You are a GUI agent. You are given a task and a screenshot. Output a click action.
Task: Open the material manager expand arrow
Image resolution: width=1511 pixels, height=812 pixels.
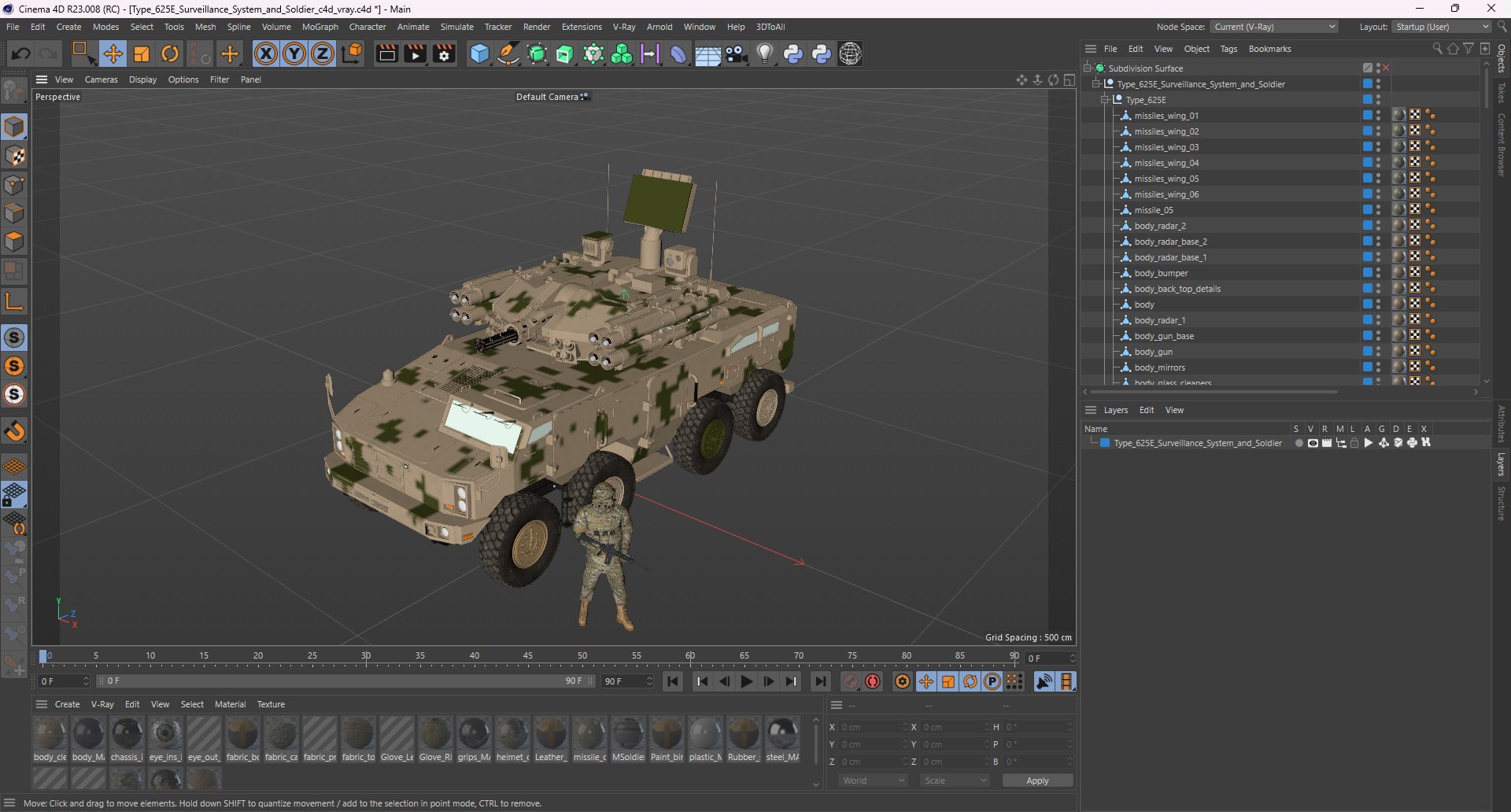click(x=815, y=784)
